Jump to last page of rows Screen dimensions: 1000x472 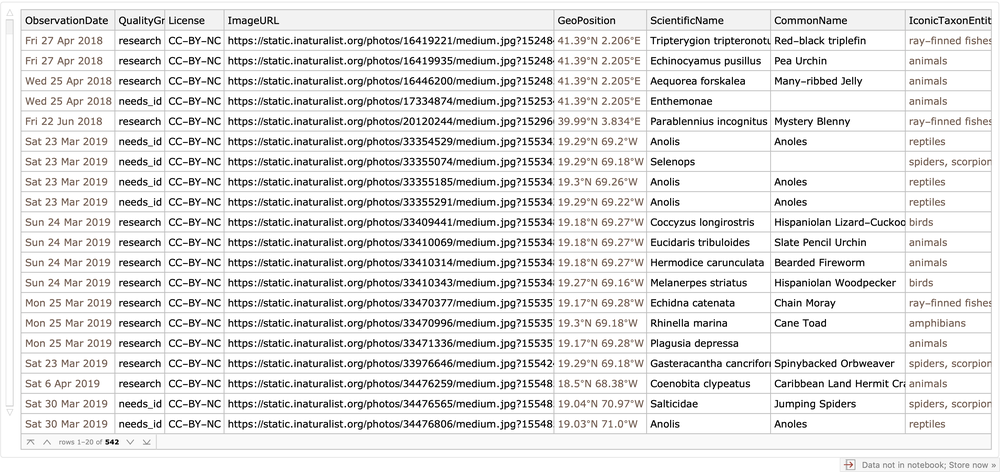tap(146, 441)
